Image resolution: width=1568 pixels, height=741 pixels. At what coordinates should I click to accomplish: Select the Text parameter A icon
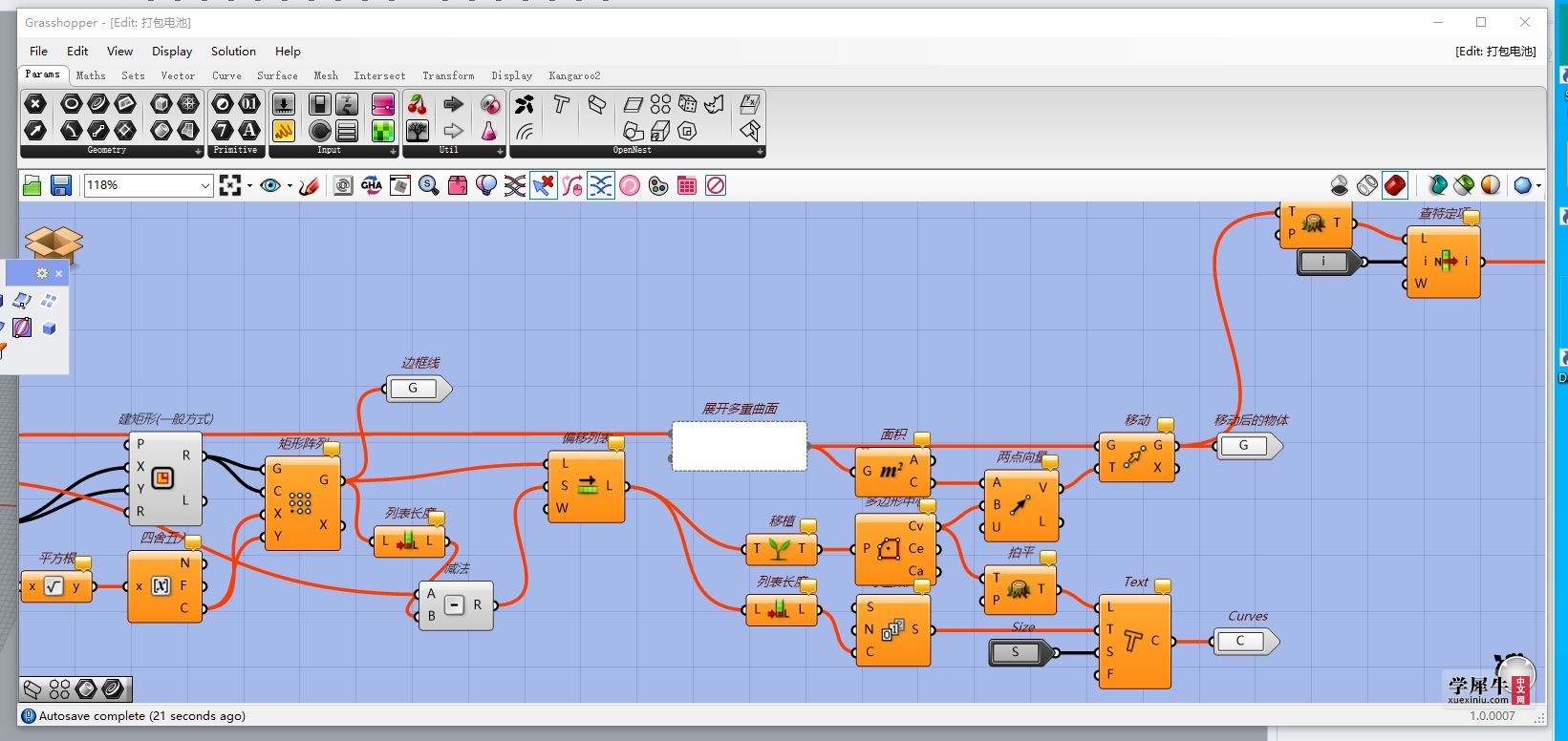click(x=249, y=130)
